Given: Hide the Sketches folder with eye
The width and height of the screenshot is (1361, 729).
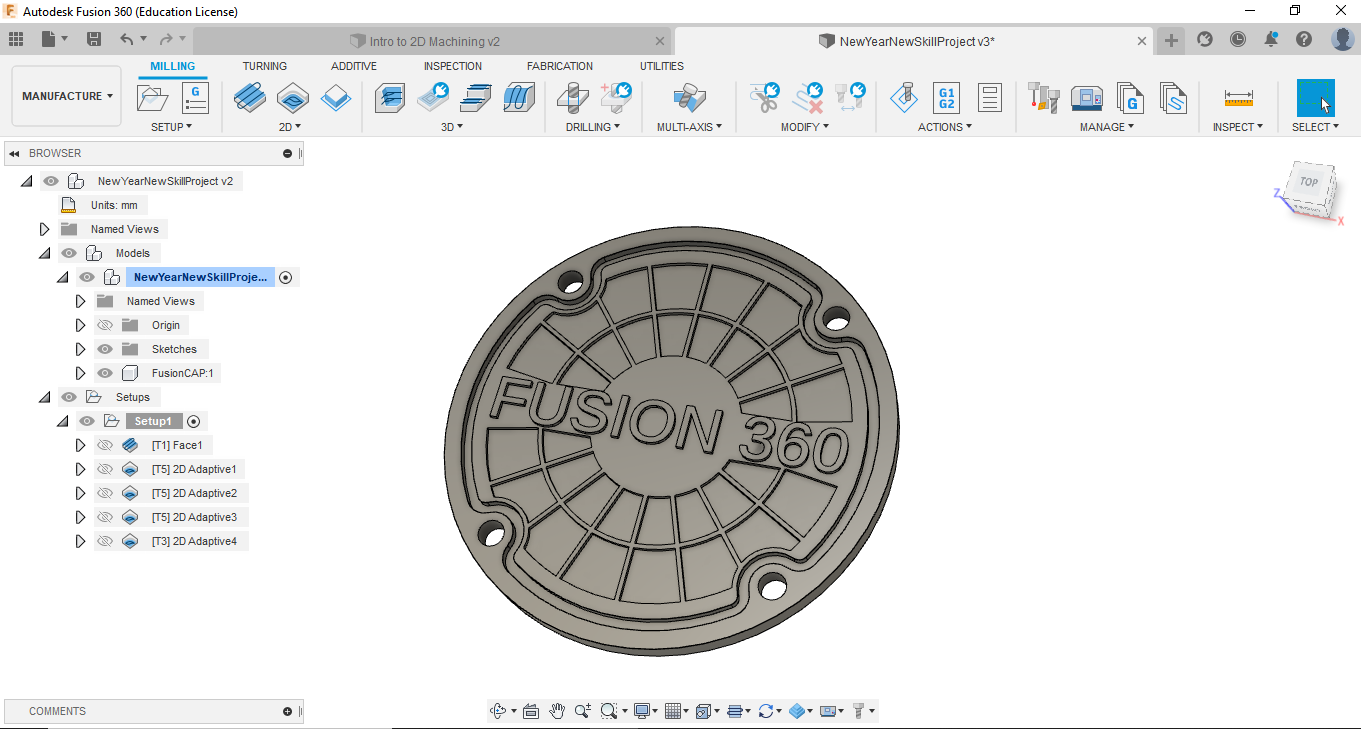Looking at the screenshot, I should tap(105, 349).
